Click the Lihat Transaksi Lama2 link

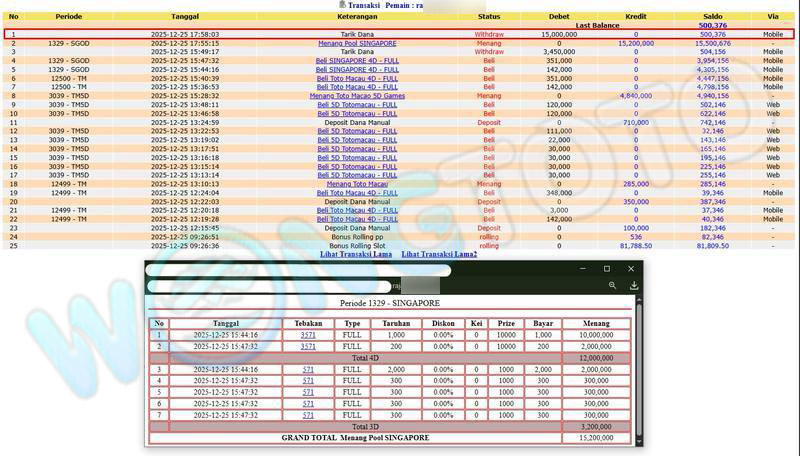[x=439, y=254]
